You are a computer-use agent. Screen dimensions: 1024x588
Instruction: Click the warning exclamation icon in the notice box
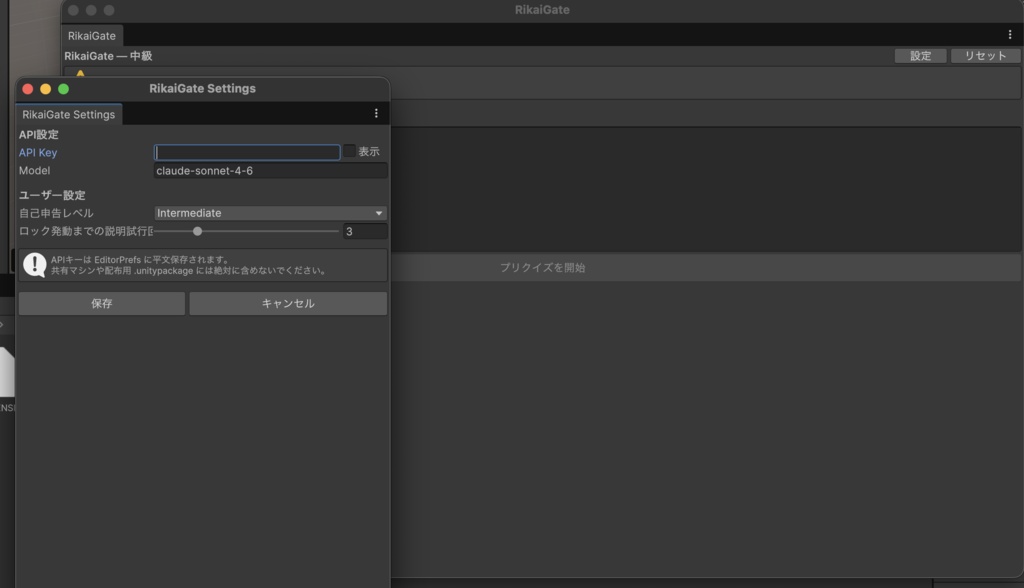coord(34,265)
